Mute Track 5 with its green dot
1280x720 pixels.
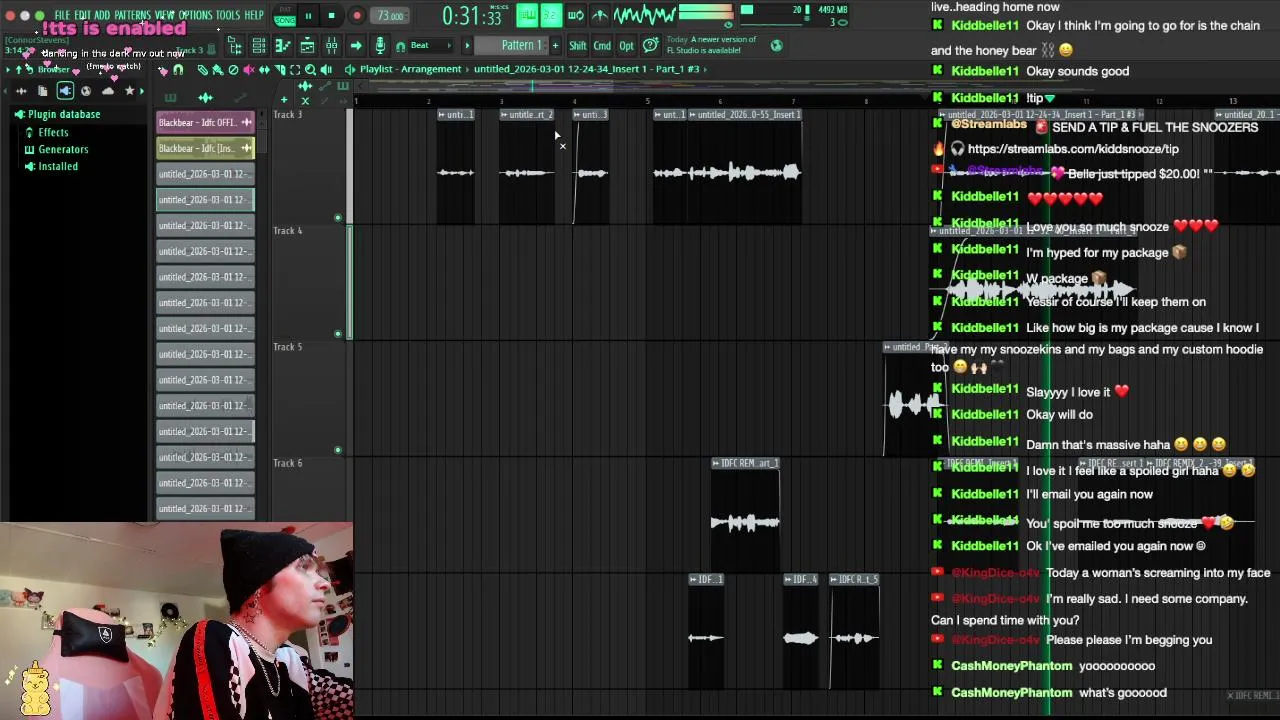pos(338,450)
